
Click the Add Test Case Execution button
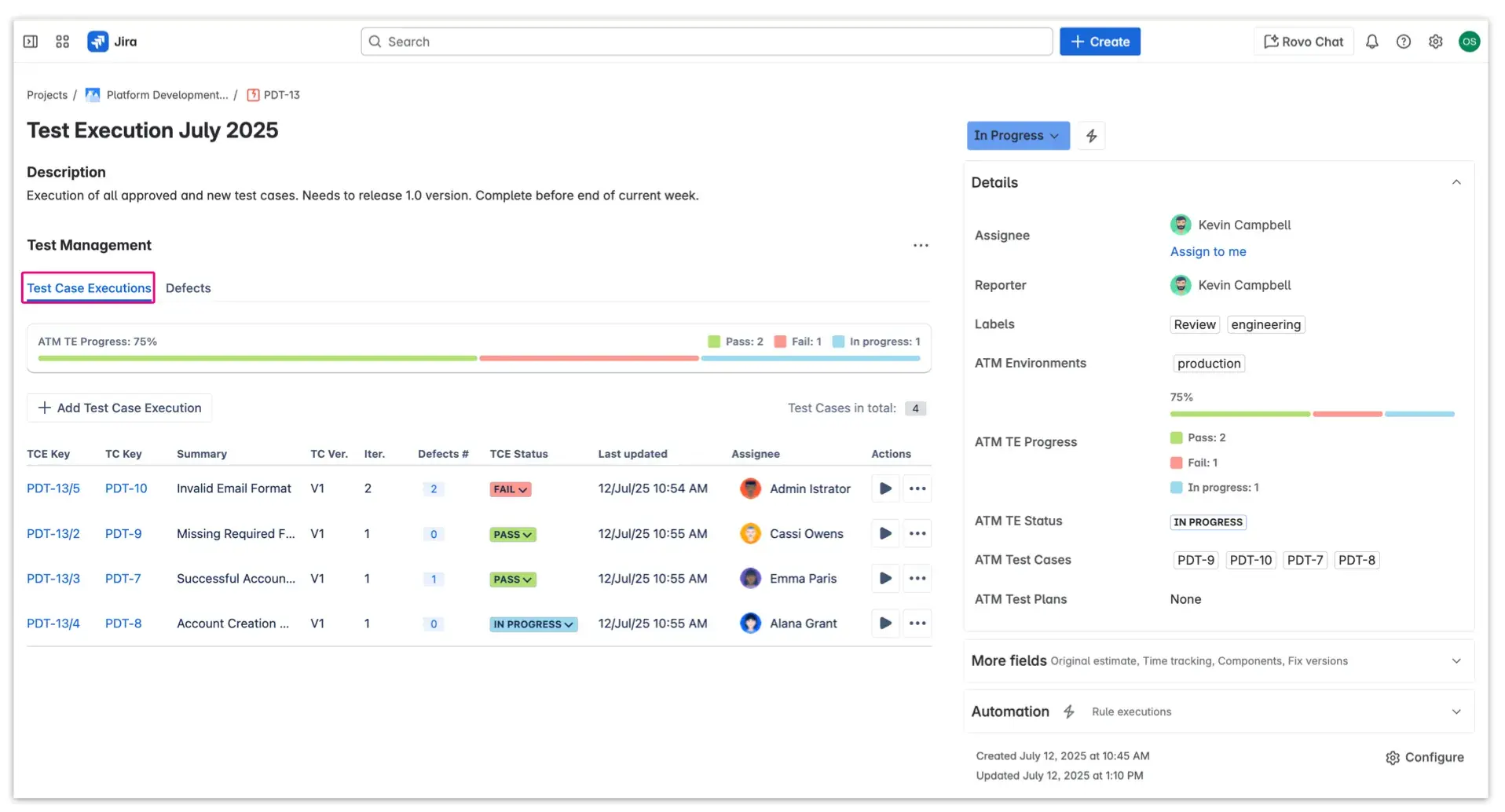(119, 408)
